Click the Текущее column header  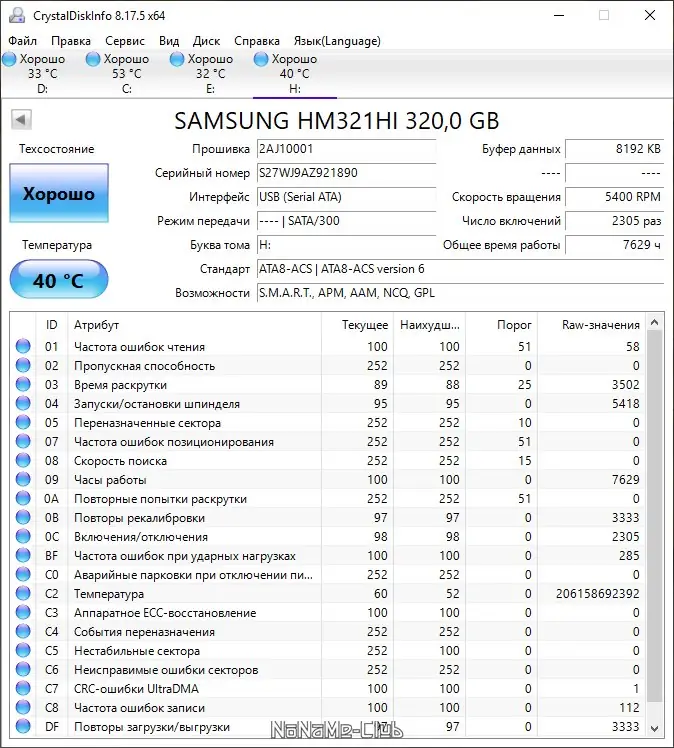(x=357, y=325)
